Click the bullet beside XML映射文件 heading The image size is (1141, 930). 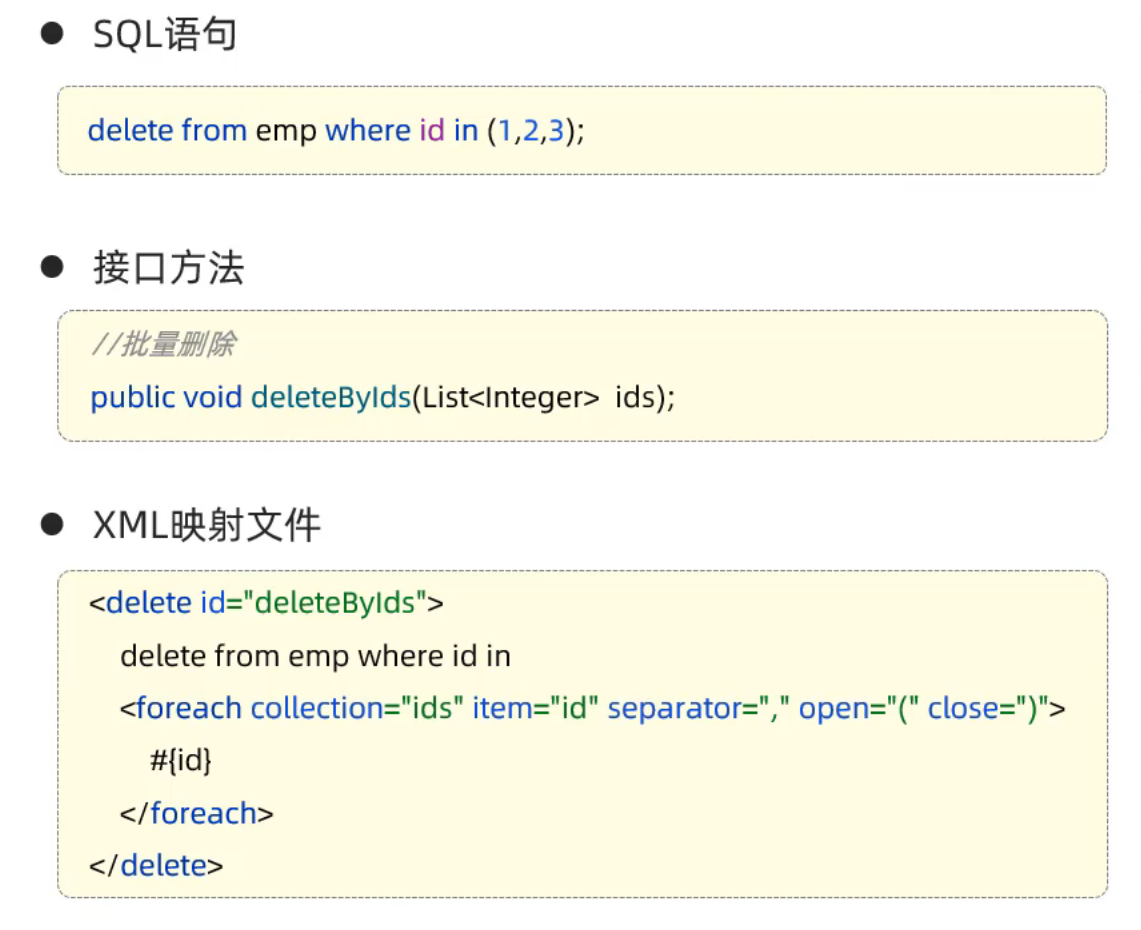click(x=51, y=525)
